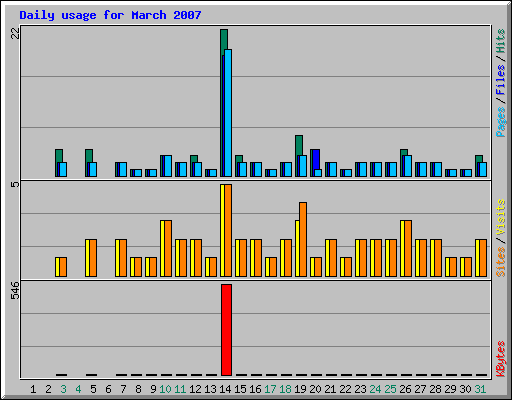The height and width of the screenshot is (400, 512).
Task: Click day label '19' on the x-axis
Action: [x=300, y=389]
